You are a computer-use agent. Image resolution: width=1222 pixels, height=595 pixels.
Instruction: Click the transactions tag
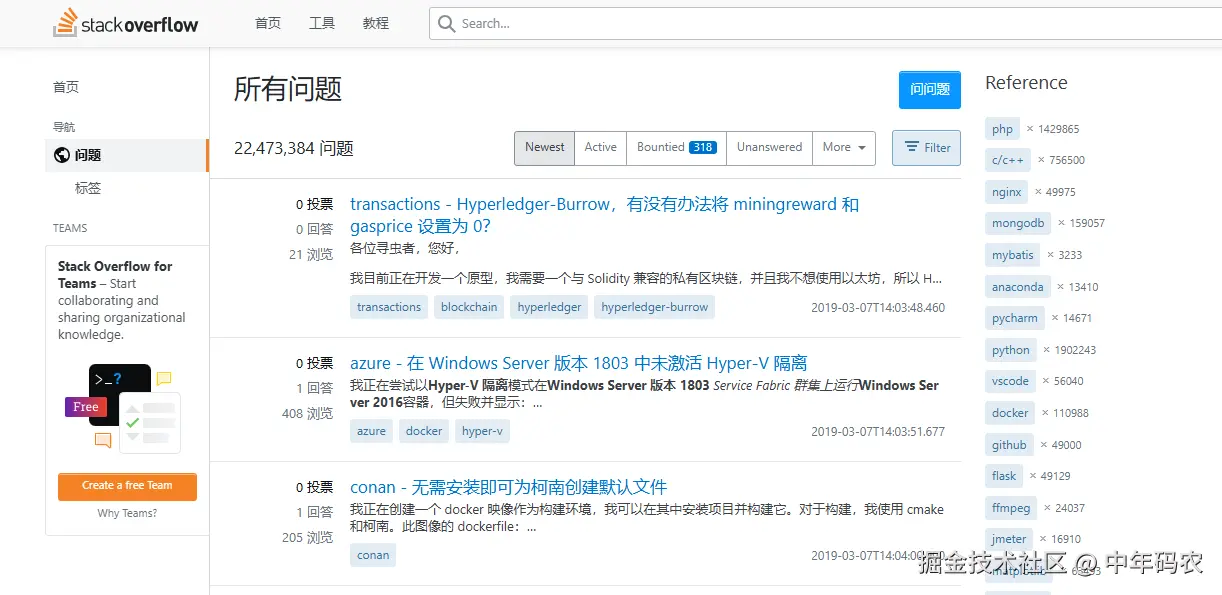click(389, 307)
